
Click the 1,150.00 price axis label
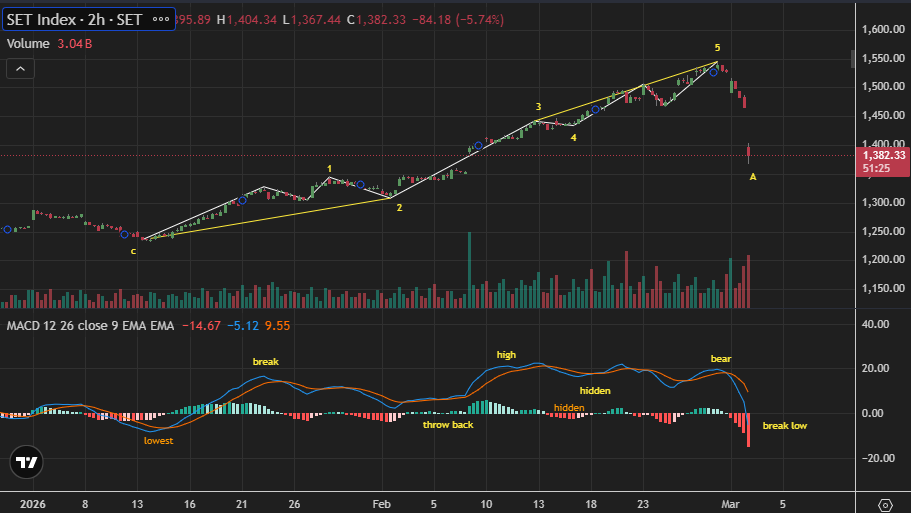tap(883, 288)
